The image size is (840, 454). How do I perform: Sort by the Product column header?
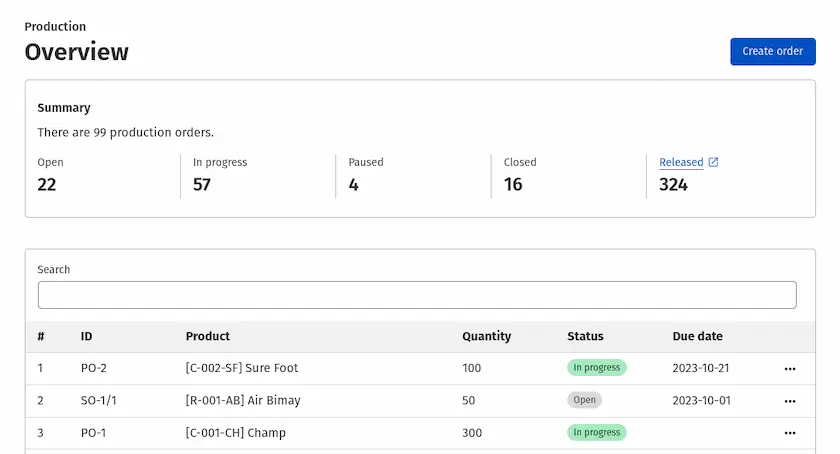tap(208, 336)
